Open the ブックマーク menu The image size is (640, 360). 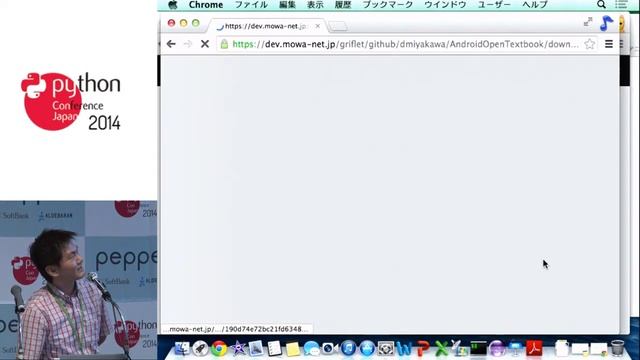click(x=388, y=5)
